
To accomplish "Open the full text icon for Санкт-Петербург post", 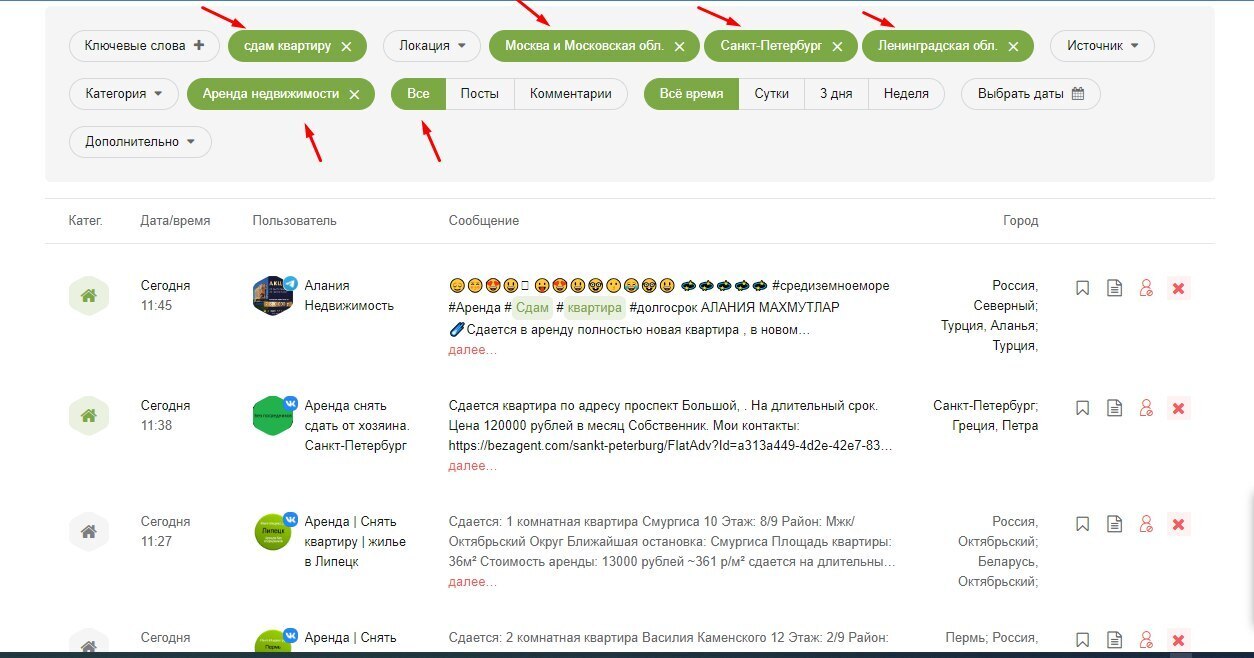I will [x=1114, y=407].
